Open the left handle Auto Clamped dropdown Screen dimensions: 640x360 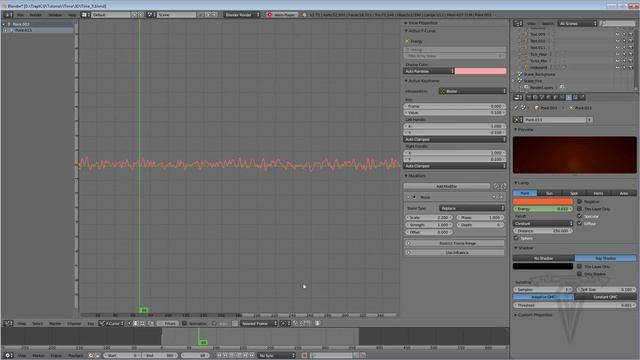coord(455,139)
